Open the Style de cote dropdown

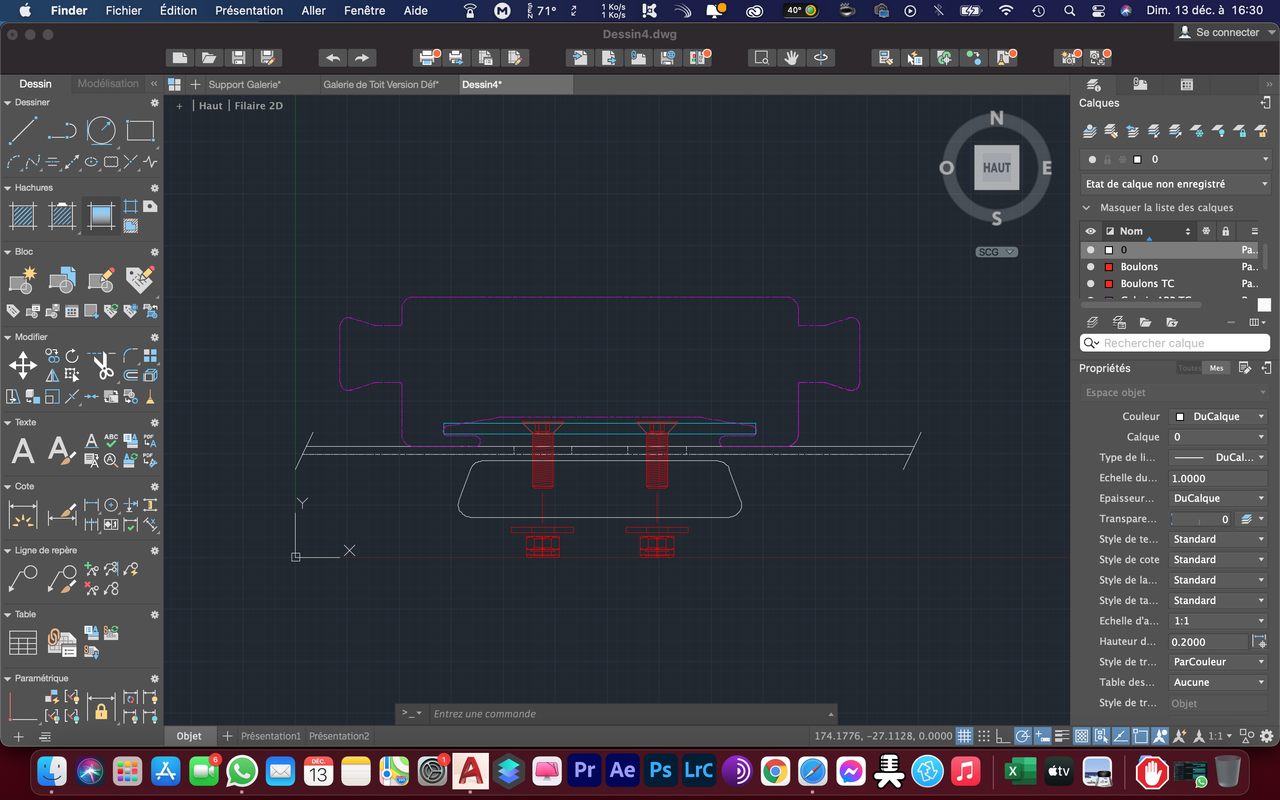tap(1218, 559)
